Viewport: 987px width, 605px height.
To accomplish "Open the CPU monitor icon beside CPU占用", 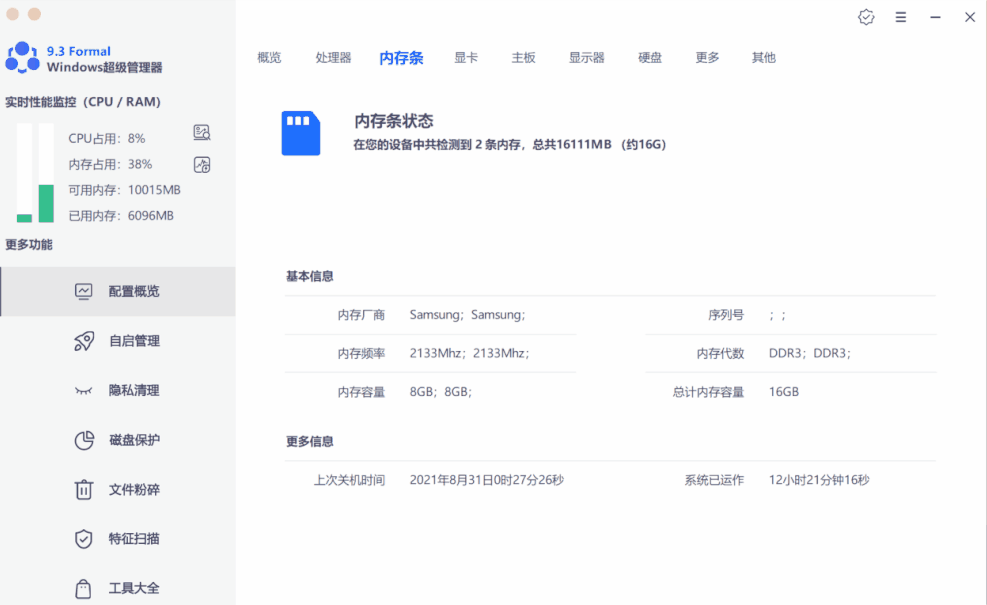I will coord(201,132).
